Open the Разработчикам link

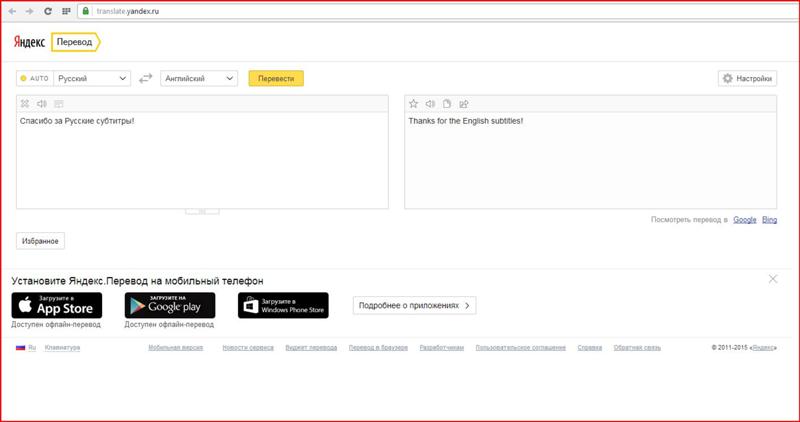pyautogui.click(x=442, y=347)
